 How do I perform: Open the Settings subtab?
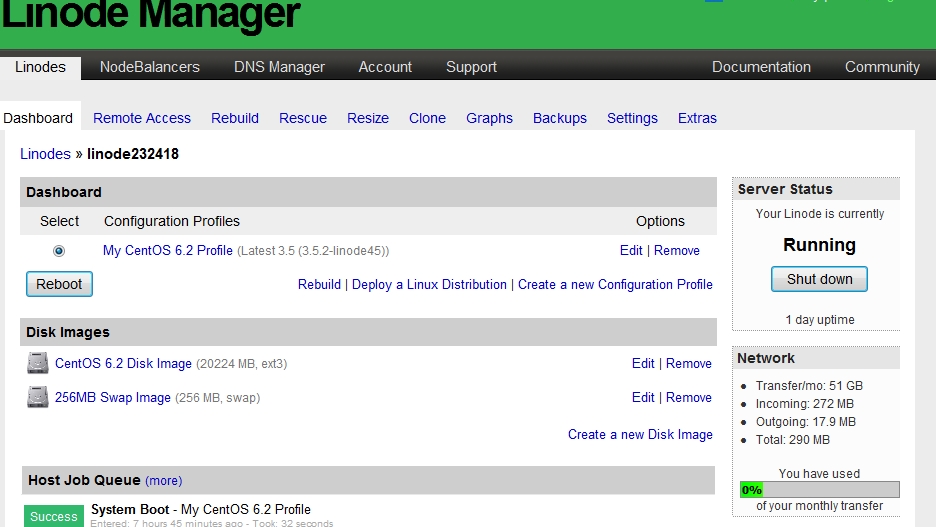click(632, 118)
